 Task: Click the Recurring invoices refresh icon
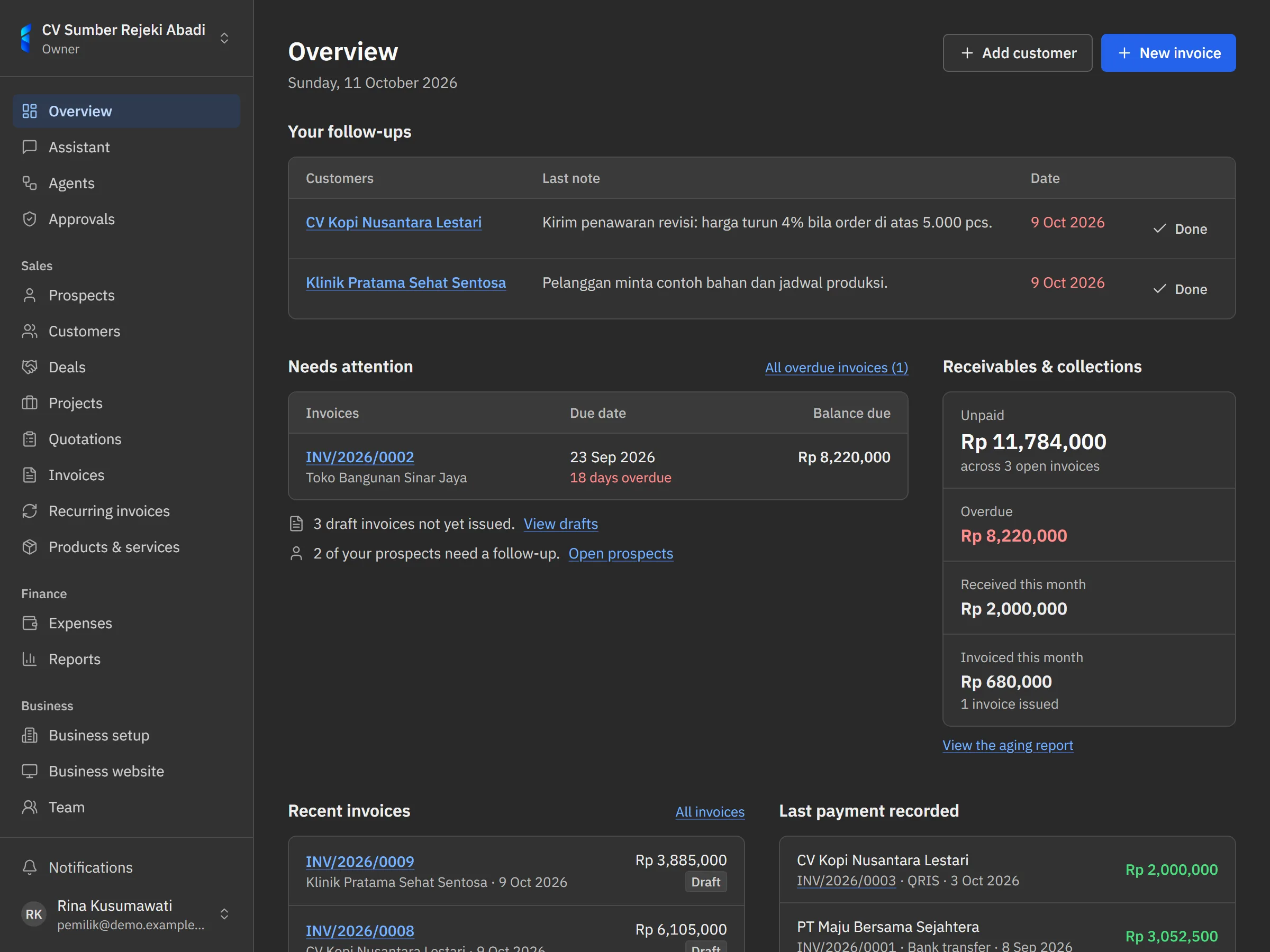pyautogui.click(x=29, y=511)
